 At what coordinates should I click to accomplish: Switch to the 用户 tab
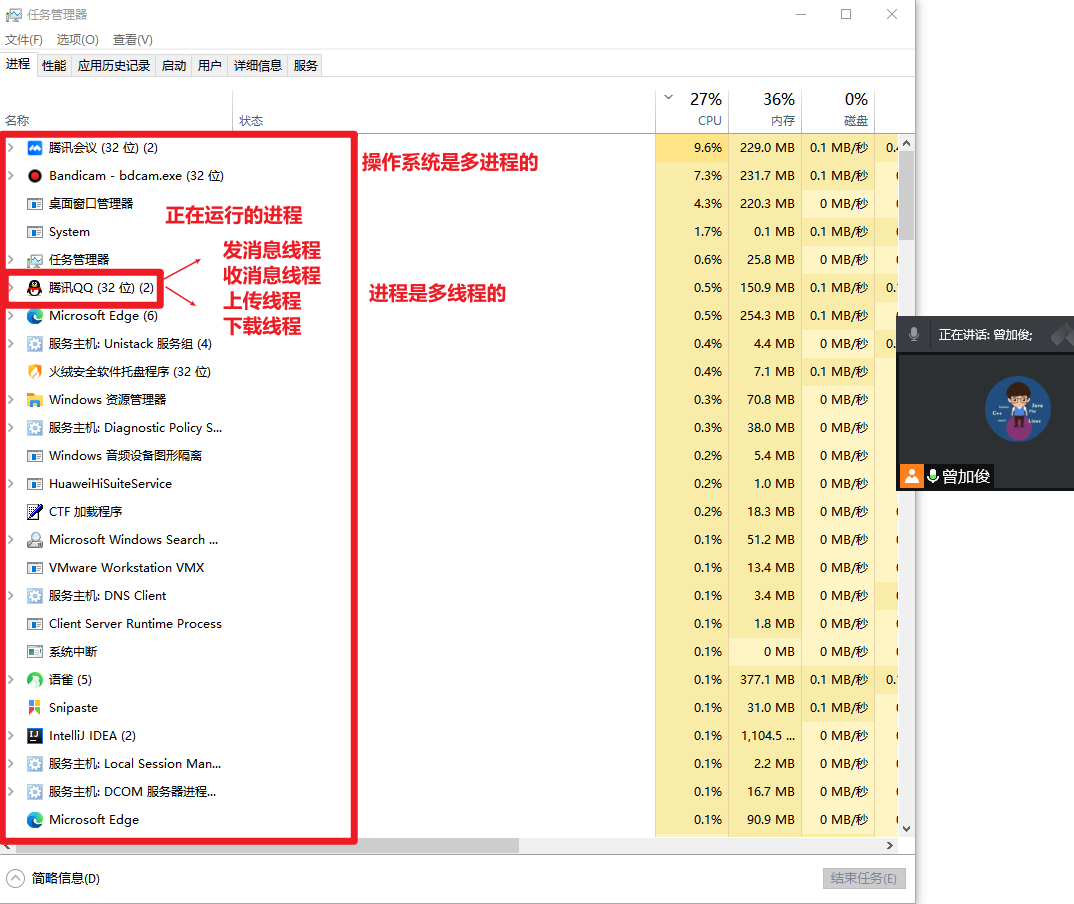point(210,66)
